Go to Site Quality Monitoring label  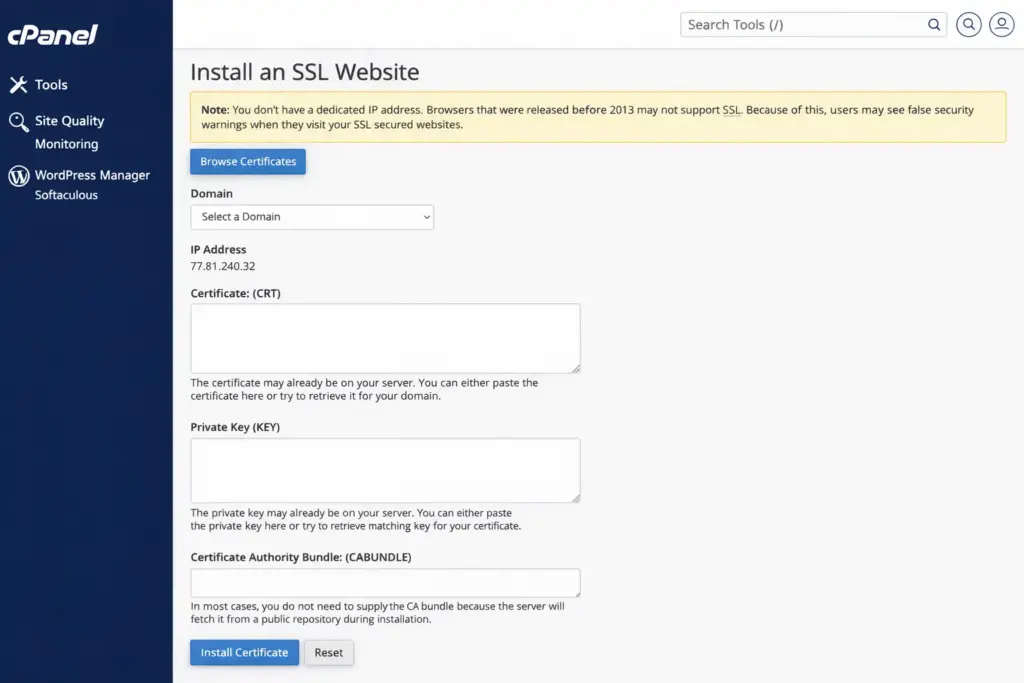69,131
